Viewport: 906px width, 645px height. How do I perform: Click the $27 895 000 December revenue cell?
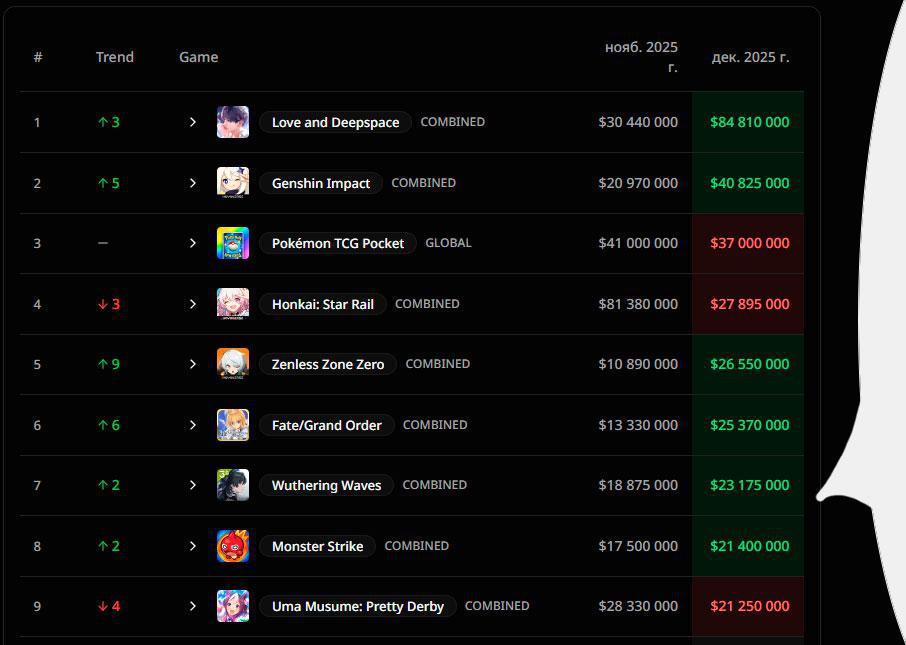(749, 304)
